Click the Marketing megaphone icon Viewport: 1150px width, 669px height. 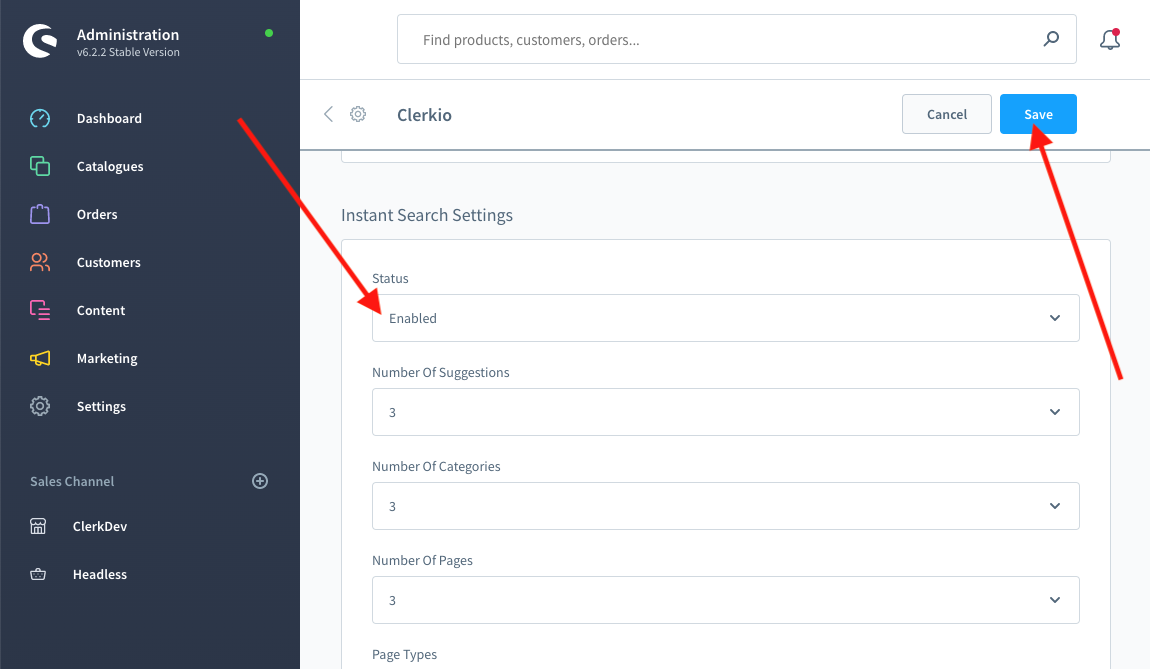pyautogui.click(x=40, y=358)
